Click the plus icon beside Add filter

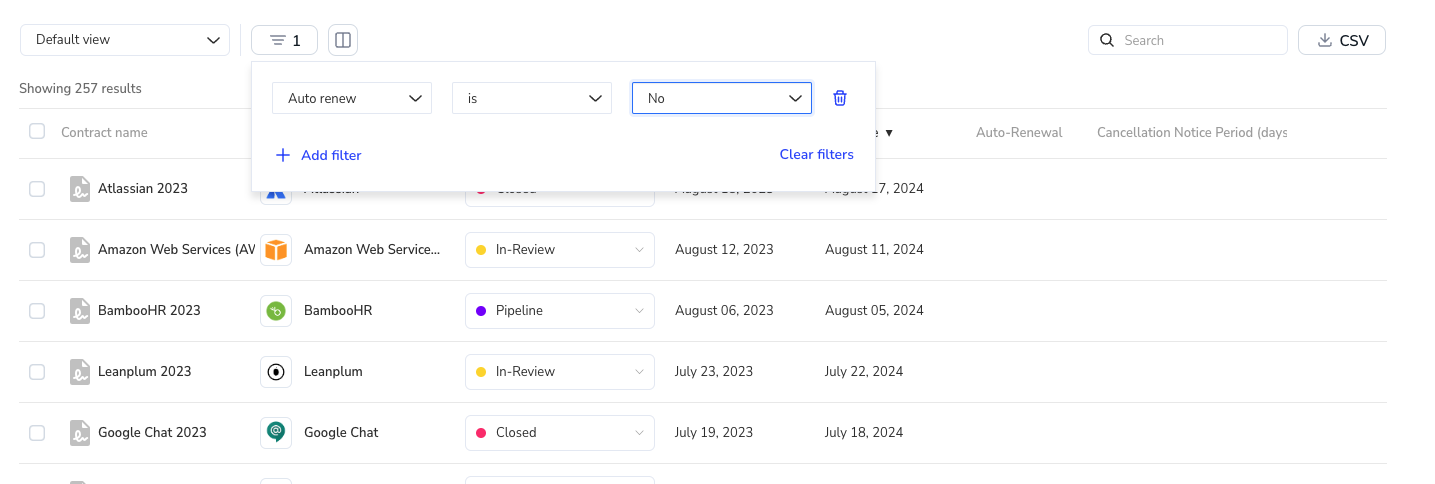tap(283, 155)
